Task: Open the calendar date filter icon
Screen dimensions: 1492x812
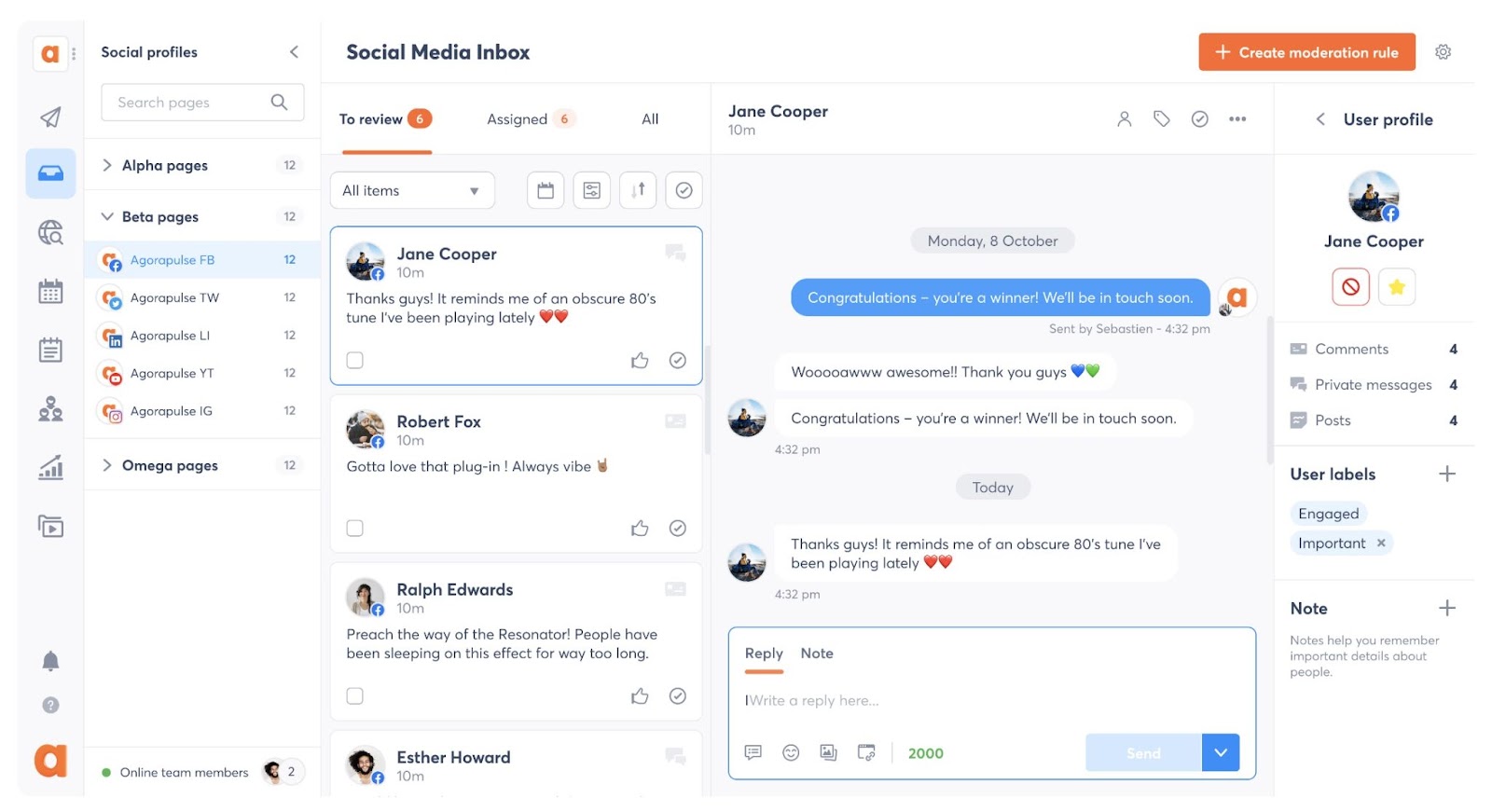Action: [546, 190]
